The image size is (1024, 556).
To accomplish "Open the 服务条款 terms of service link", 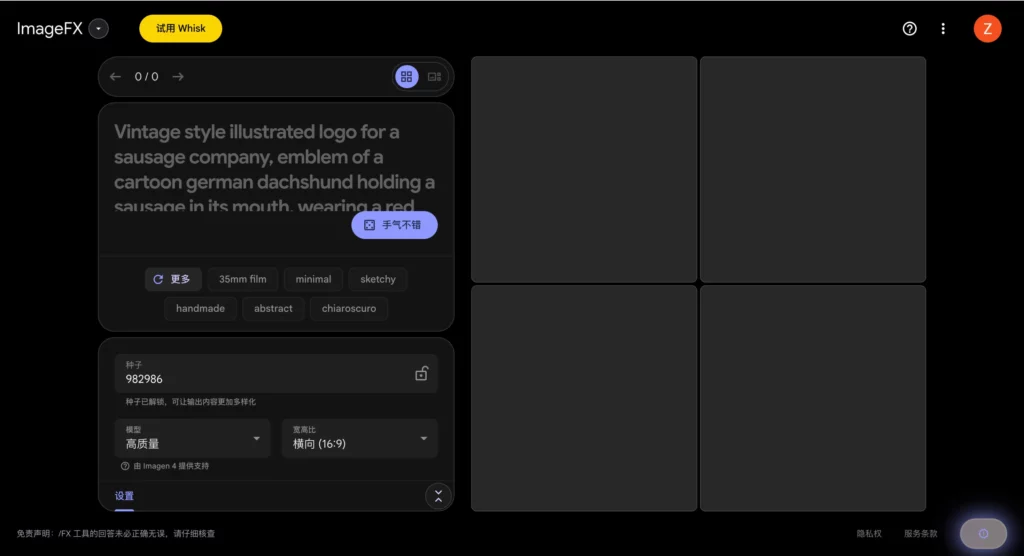I will click(920, 534).
